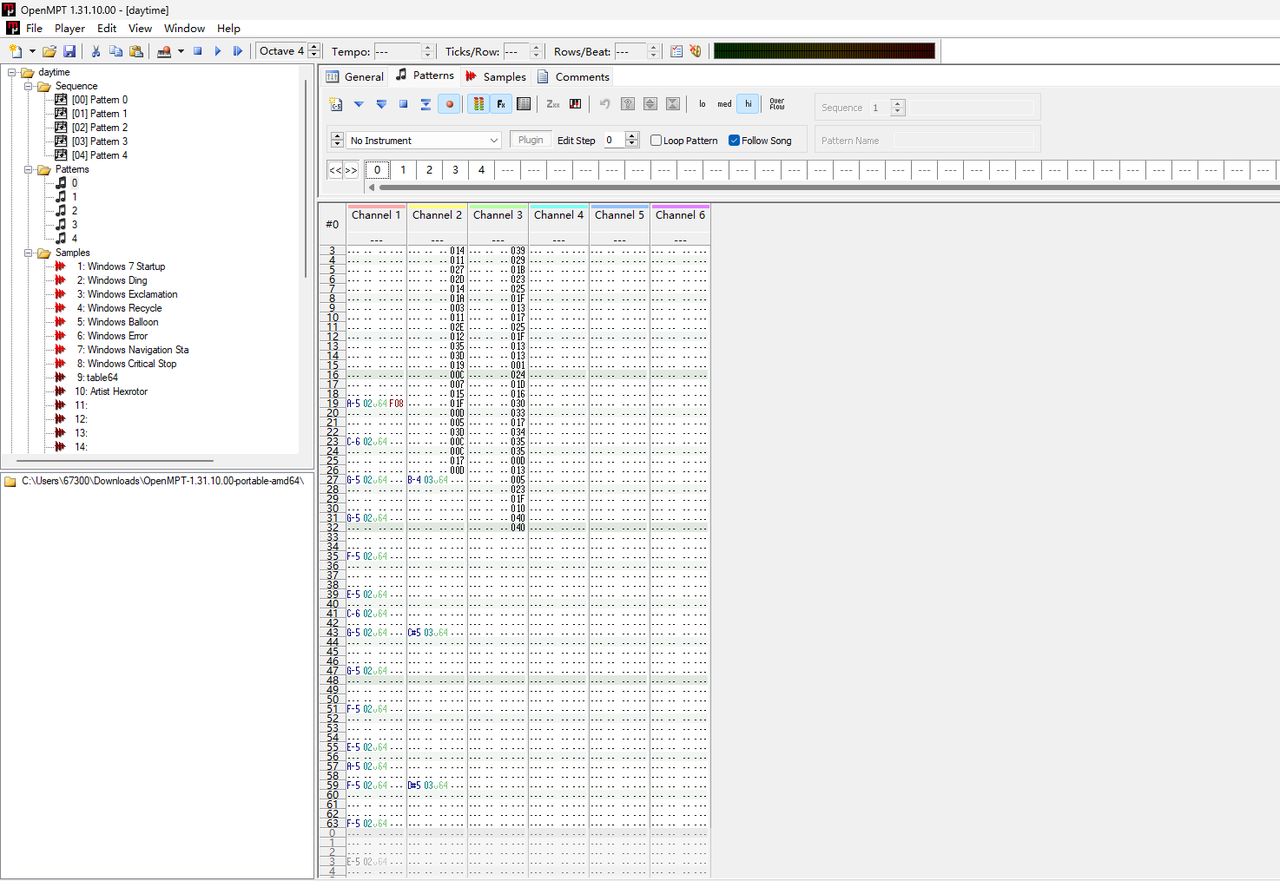Click Play pattern from start icon
Image resolution: width=1280 pixels, height=881 pixels.
click(381, 104)
